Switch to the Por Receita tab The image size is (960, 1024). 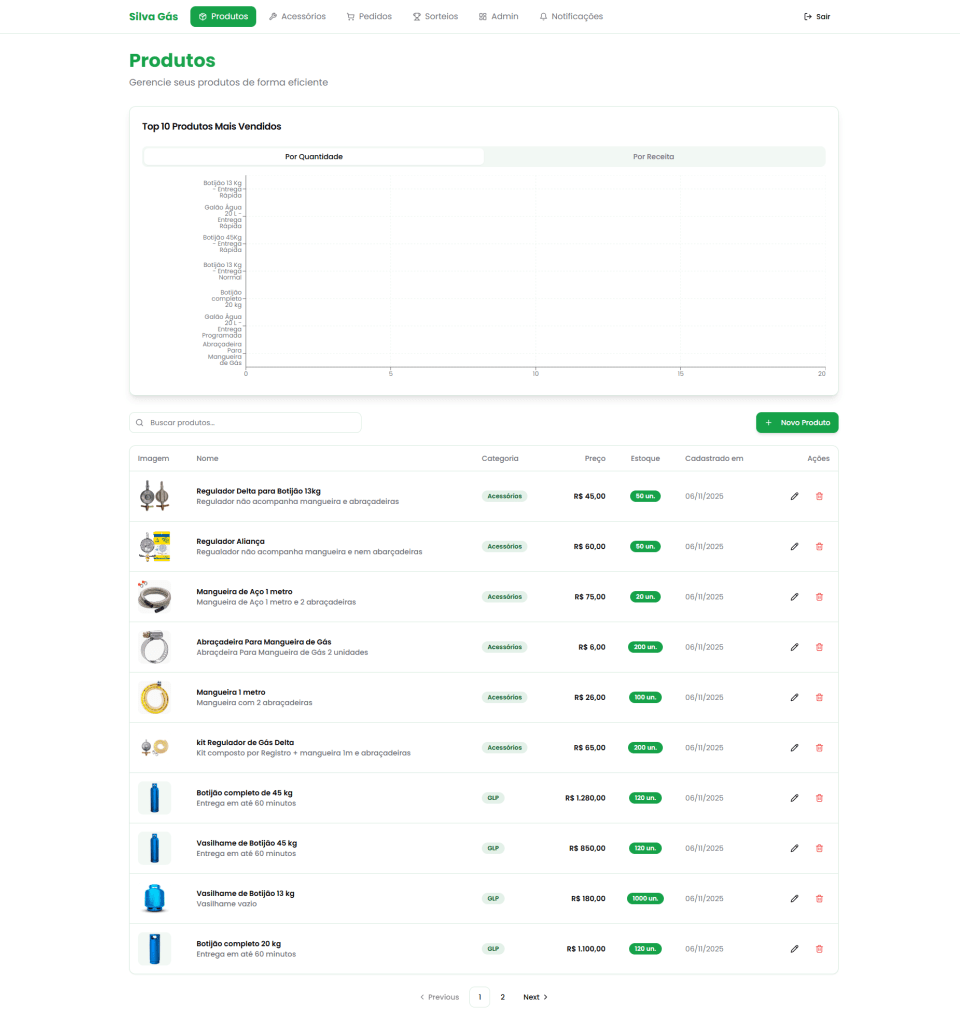653,156
